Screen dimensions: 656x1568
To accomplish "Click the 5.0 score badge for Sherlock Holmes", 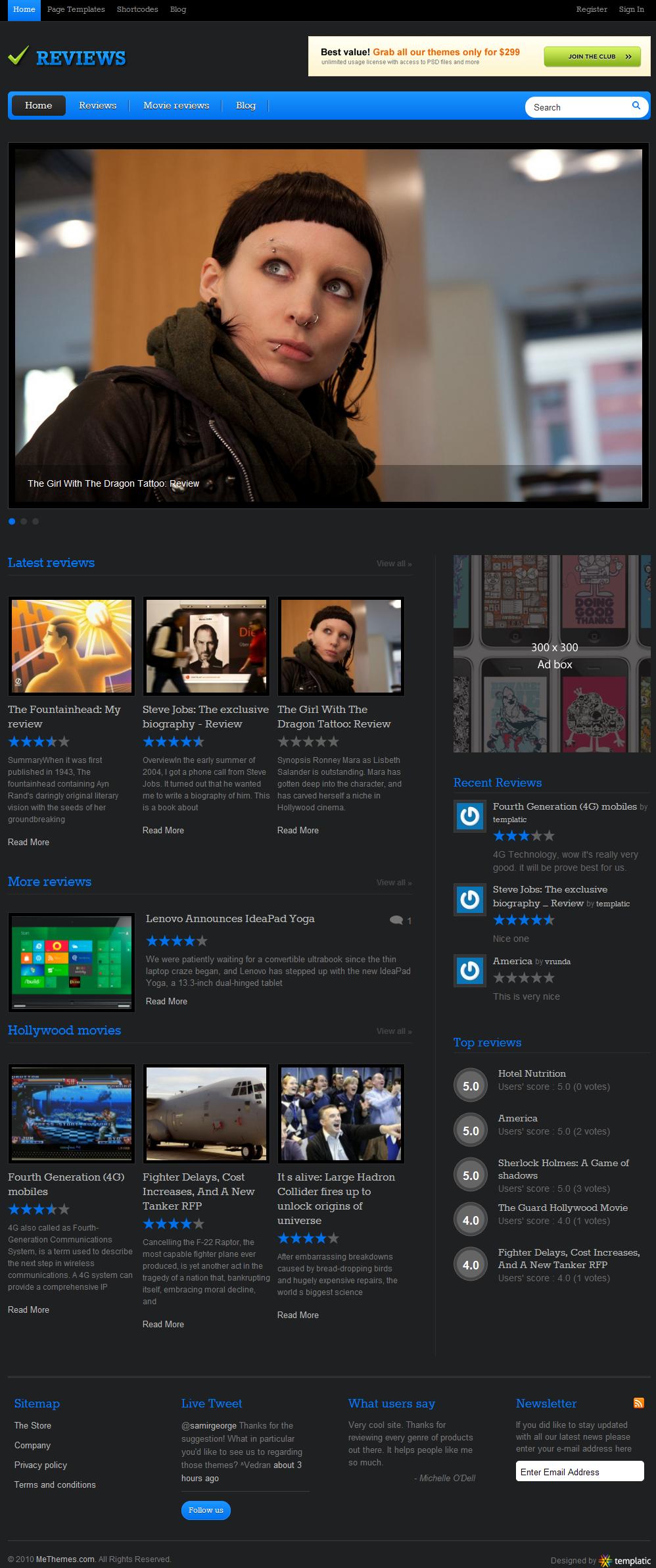I will [x=471, y=1175].
